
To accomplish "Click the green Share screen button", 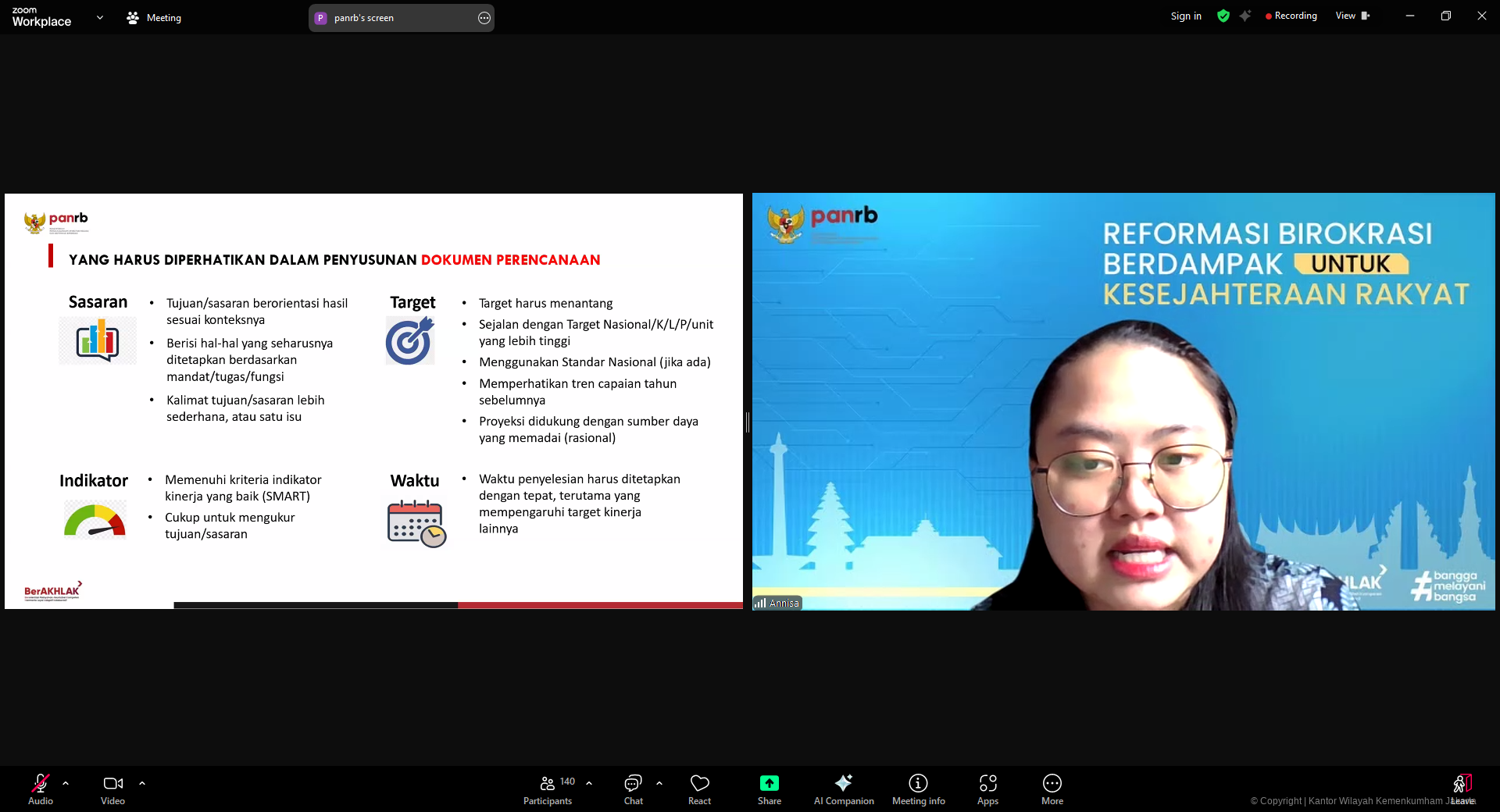I will pos(769,788).
